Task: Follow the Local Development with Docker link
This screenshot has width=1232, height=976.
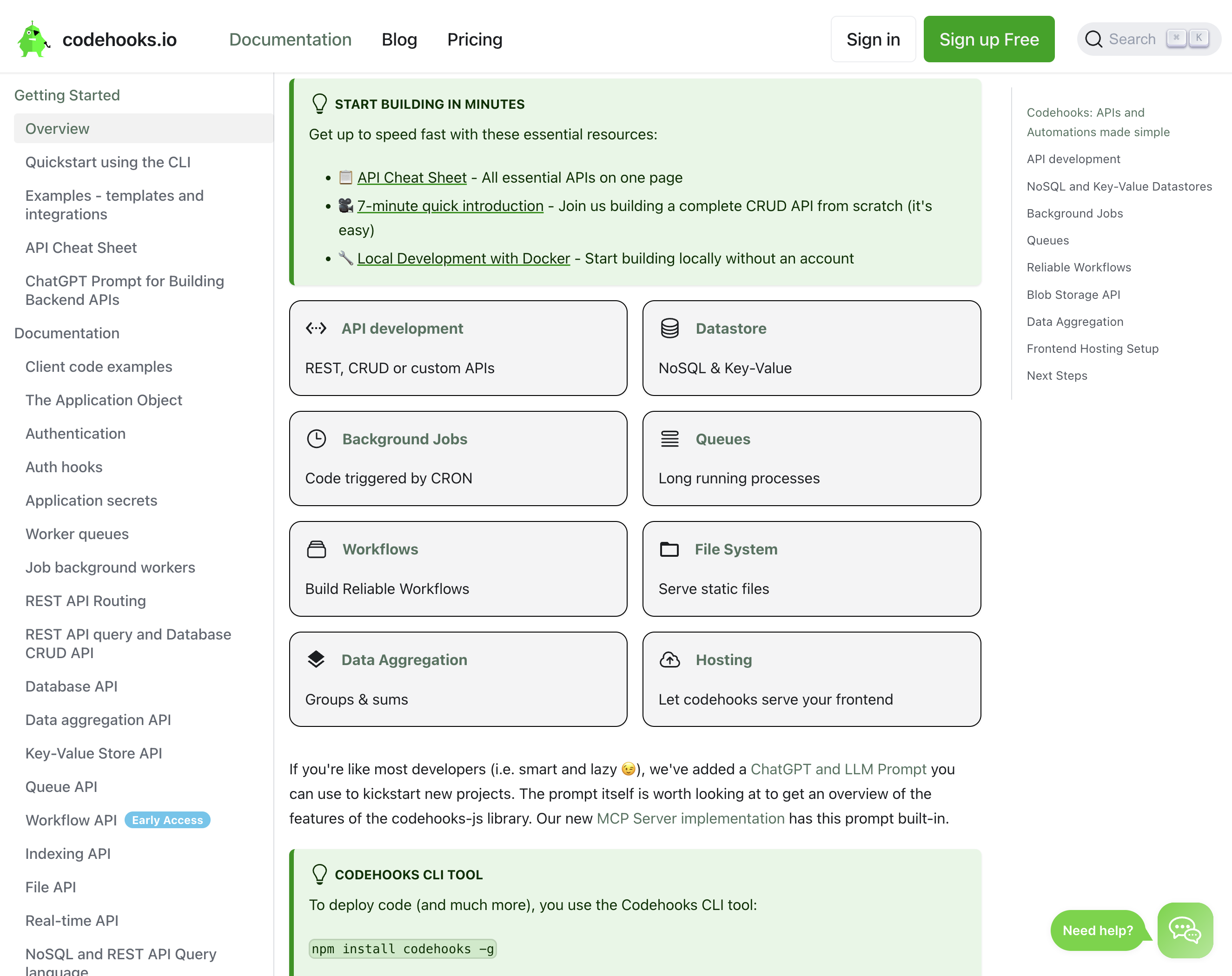Action: [464, 259]
